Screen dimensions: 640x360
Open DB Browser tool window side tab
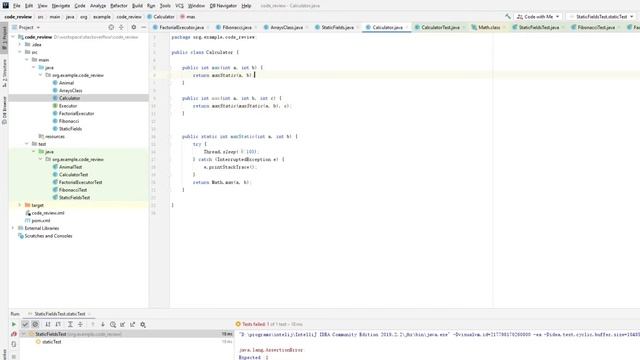(4, 111)
